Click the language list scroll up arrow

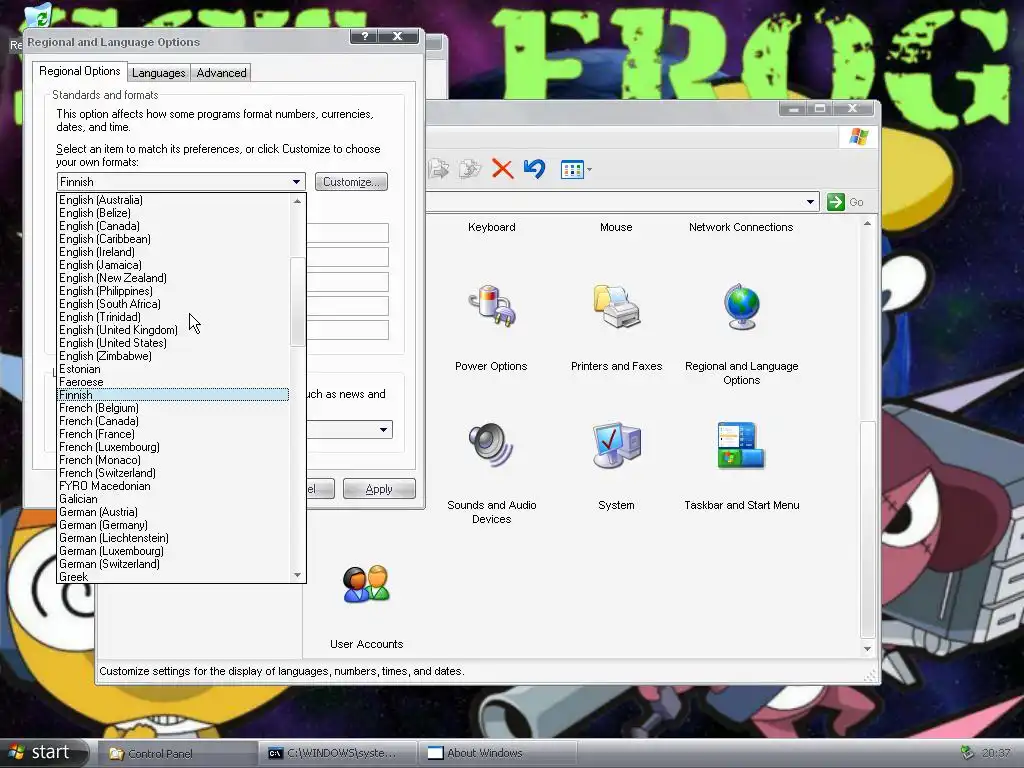click(x=298, y=201)
